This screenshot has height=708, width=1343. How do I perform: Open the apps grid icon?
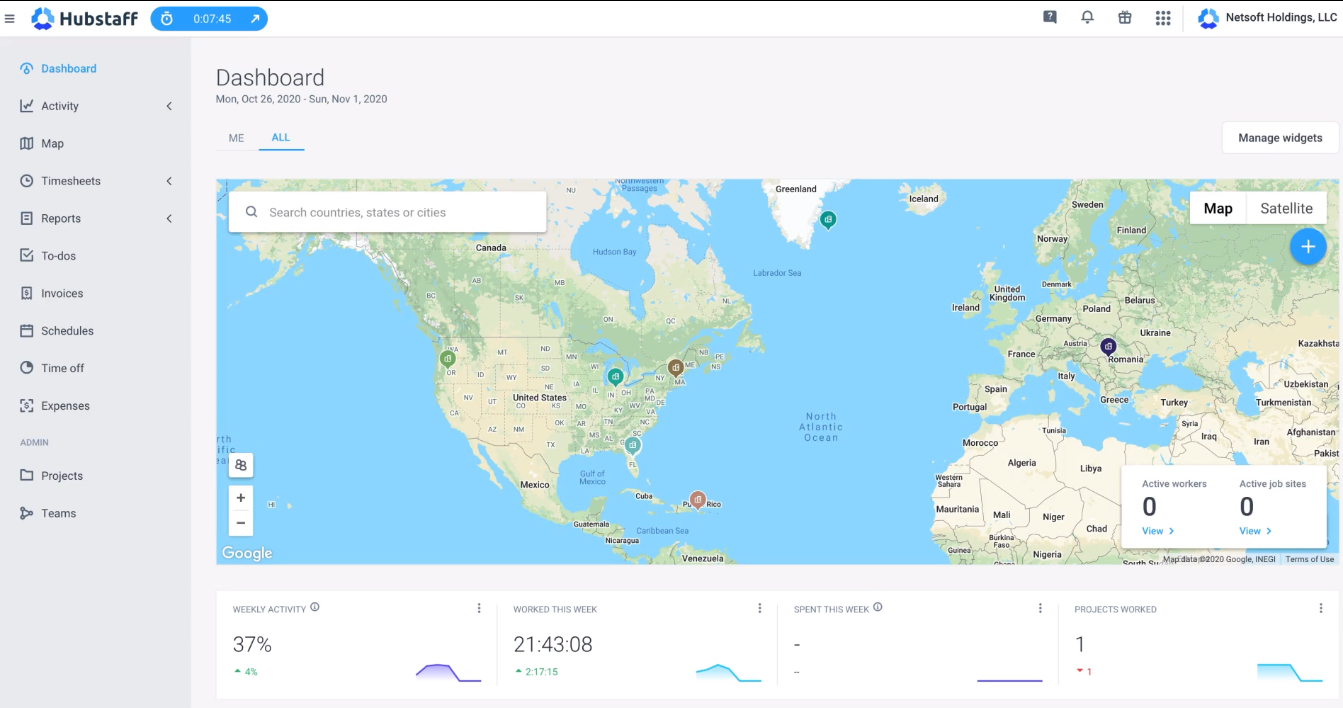click(x=1163, y=18)
